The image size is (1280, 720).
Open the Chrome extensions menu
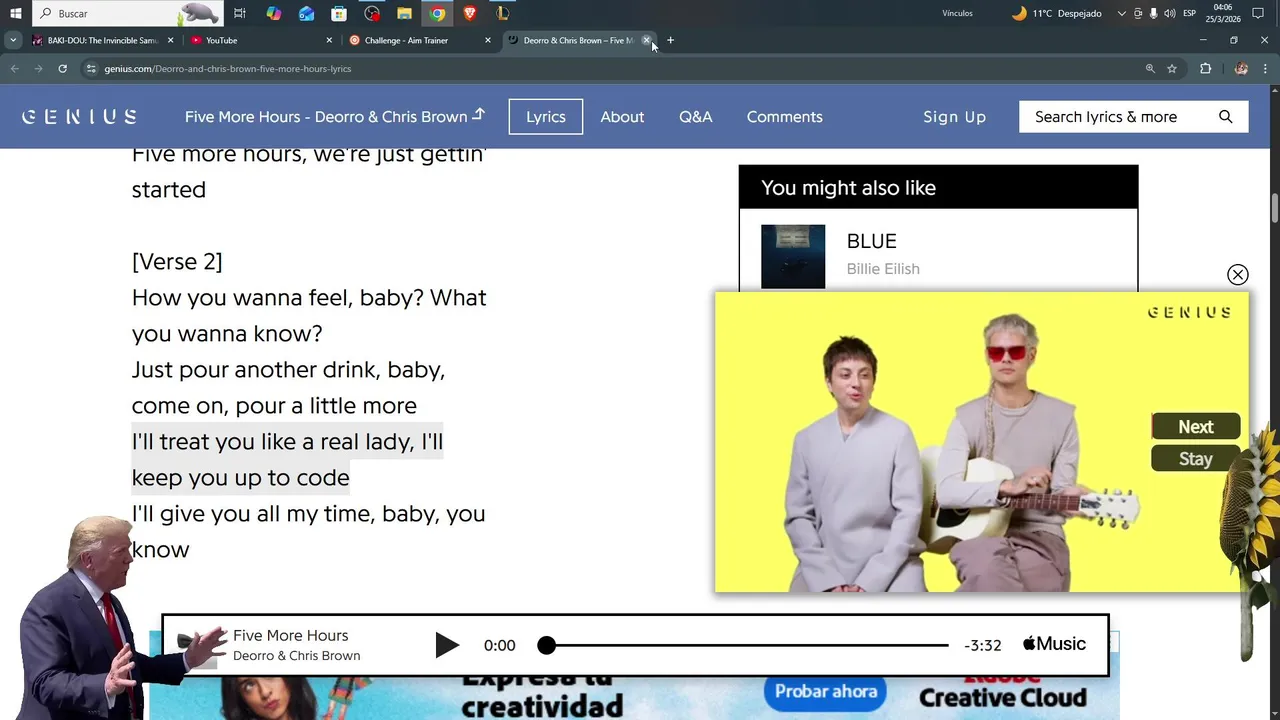(x=1205, y=68)
